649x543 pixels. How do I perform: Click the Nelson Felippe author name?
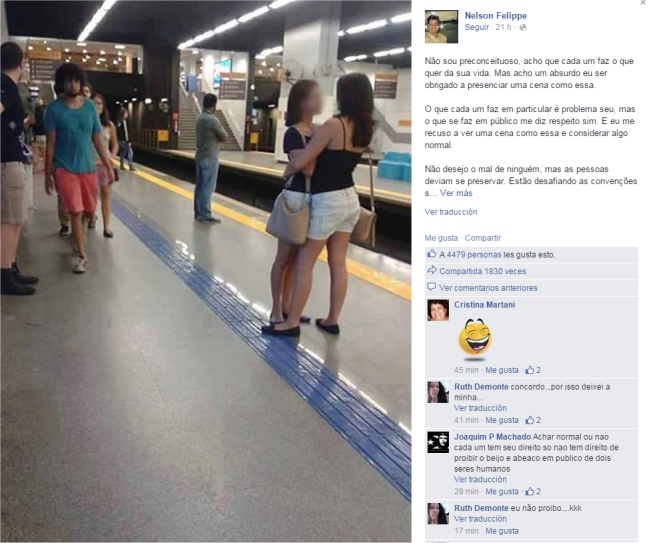495,16
